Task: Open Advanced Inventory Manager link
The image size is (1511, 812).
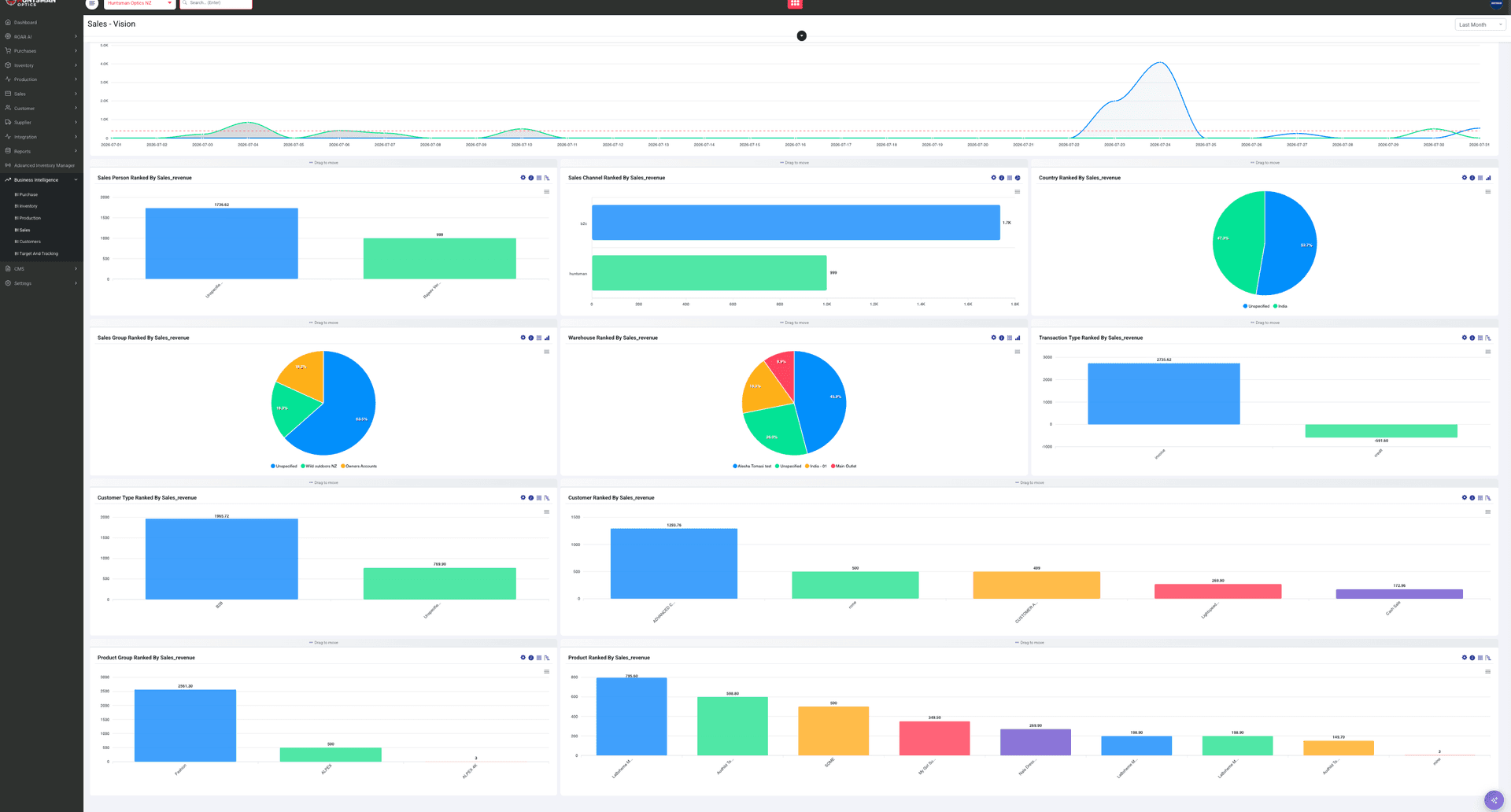Action: 42,165
